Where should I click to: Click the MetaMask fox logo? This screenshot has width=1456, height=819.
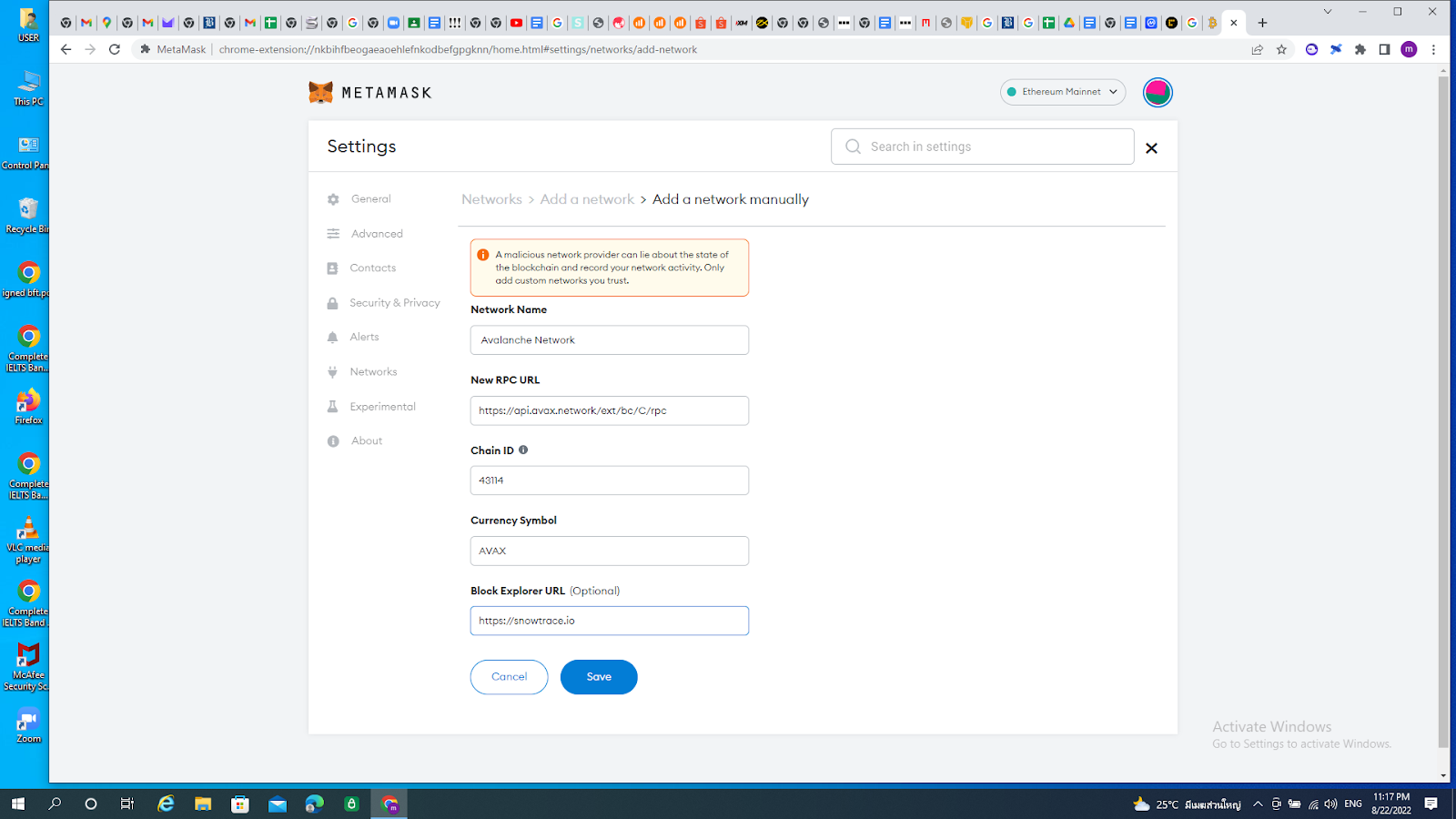pyautogui.click(x=320, y=92)
